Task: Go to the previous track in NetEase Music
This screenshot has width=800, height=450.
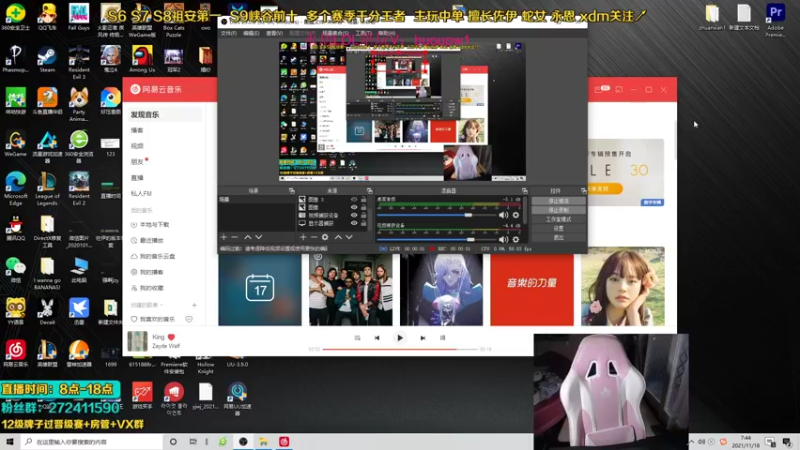Action: pos(377,338)
